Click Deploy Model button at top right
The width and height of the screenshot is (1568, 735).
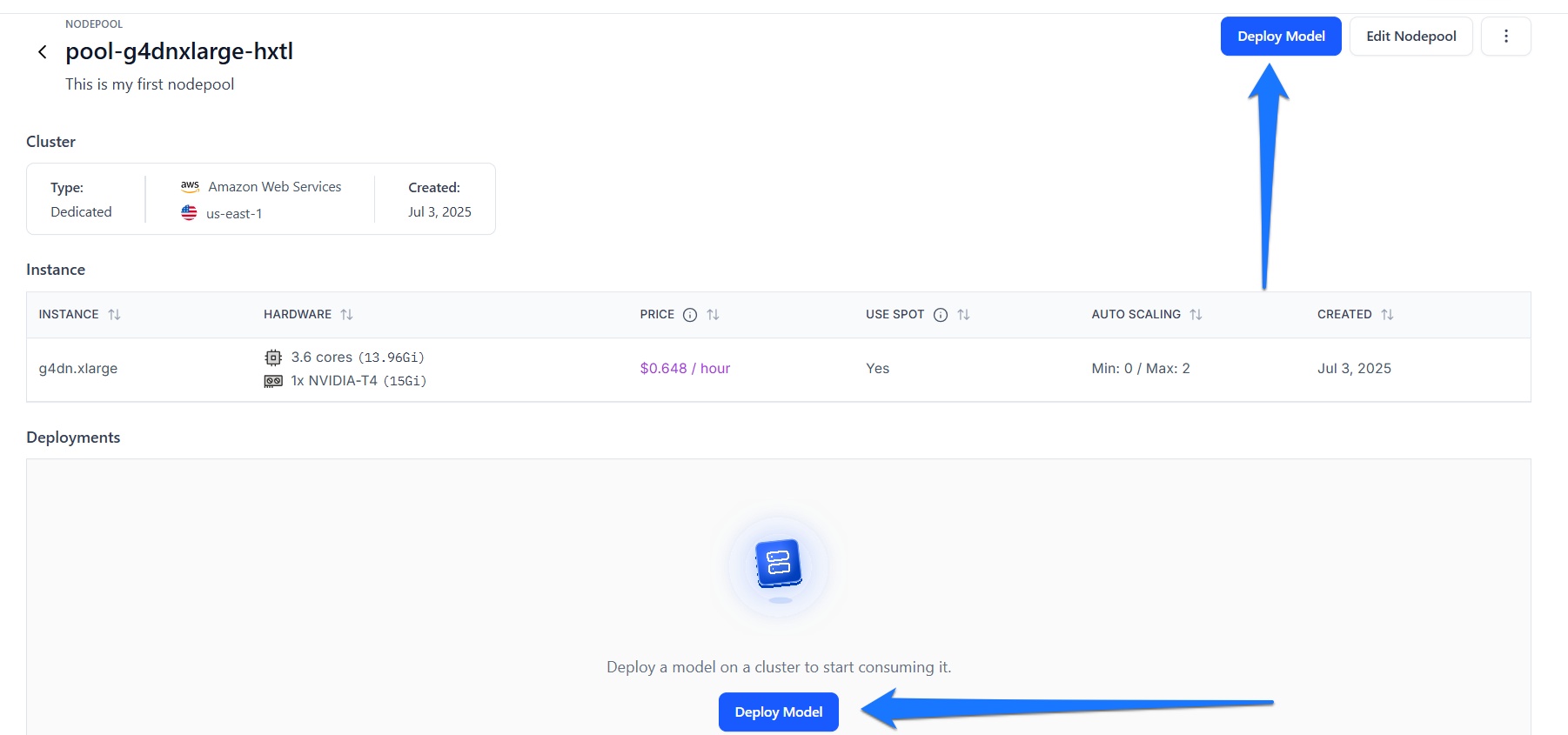pos(1281,37)
